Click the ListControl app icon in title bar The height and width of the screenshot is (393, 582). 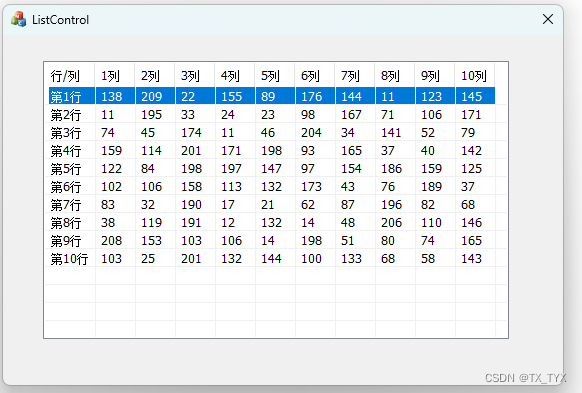tap(19, 19)
